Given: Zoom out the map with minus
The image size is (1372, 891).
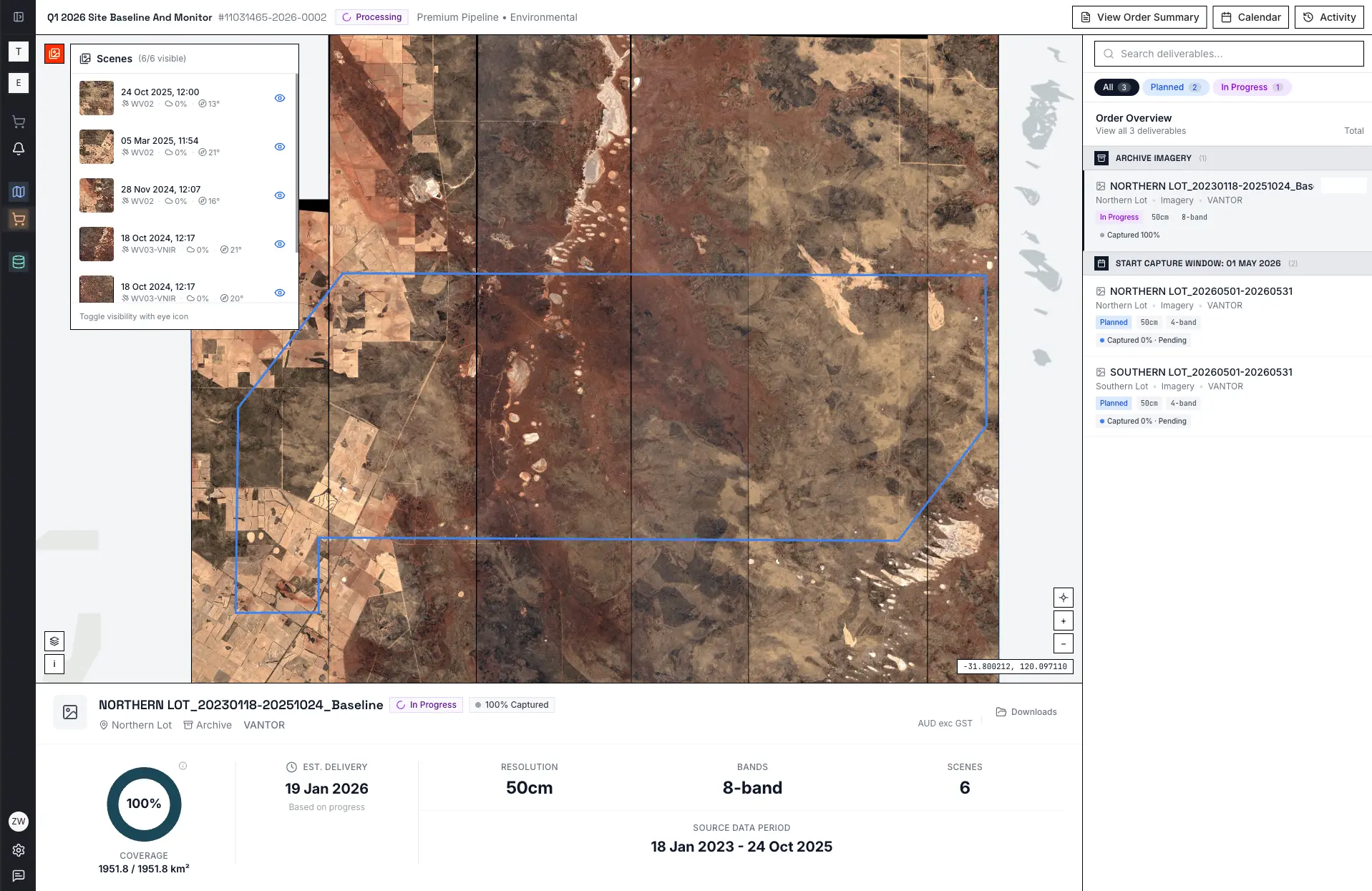Looking at the screenshot, I should [x=1064, y=643].
